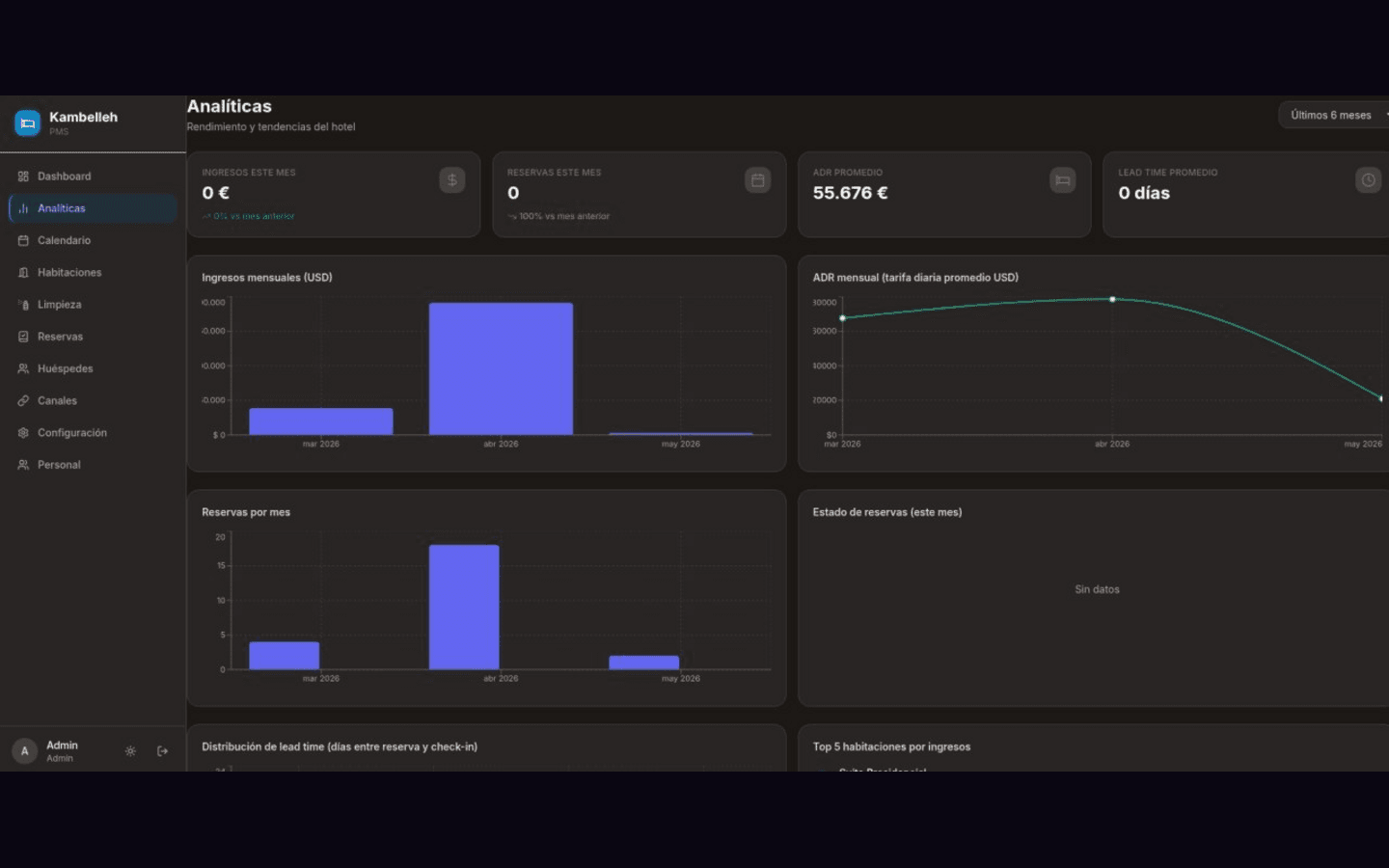Click the Distribución de lead time title
Image resolution: width=1389 pixels, height=868 pixels.
tap(340, 746)
